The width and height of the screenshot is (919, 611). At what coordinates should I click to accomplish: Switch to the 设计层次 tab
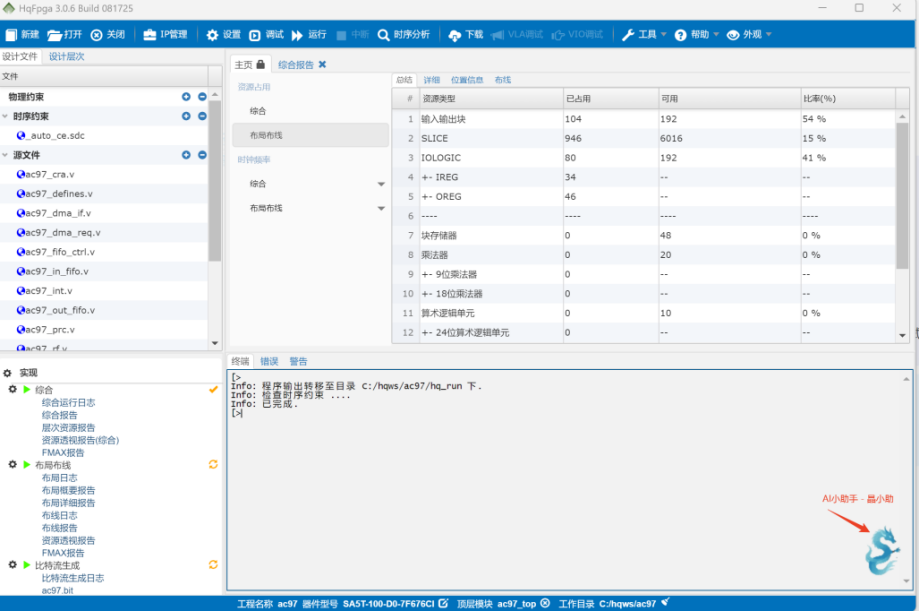(x=67, y=57)
